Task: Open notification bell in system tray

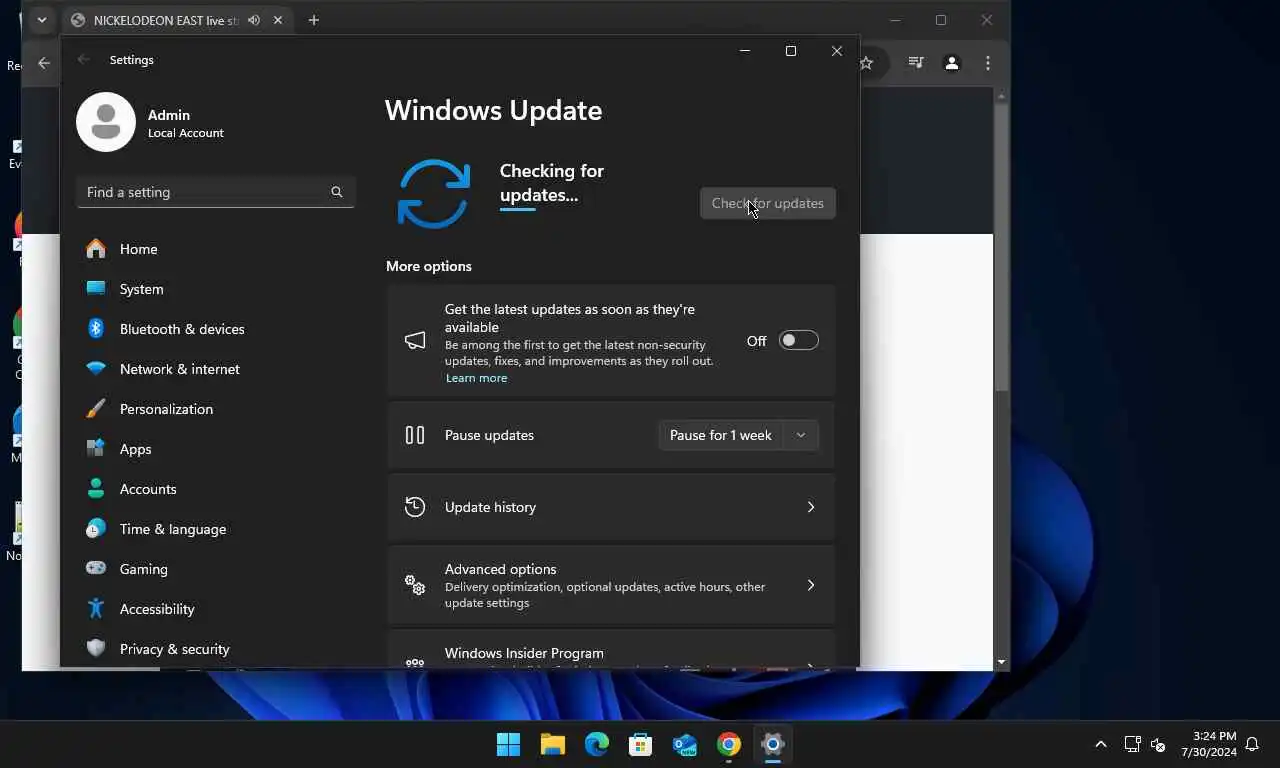Action: 1252,744
